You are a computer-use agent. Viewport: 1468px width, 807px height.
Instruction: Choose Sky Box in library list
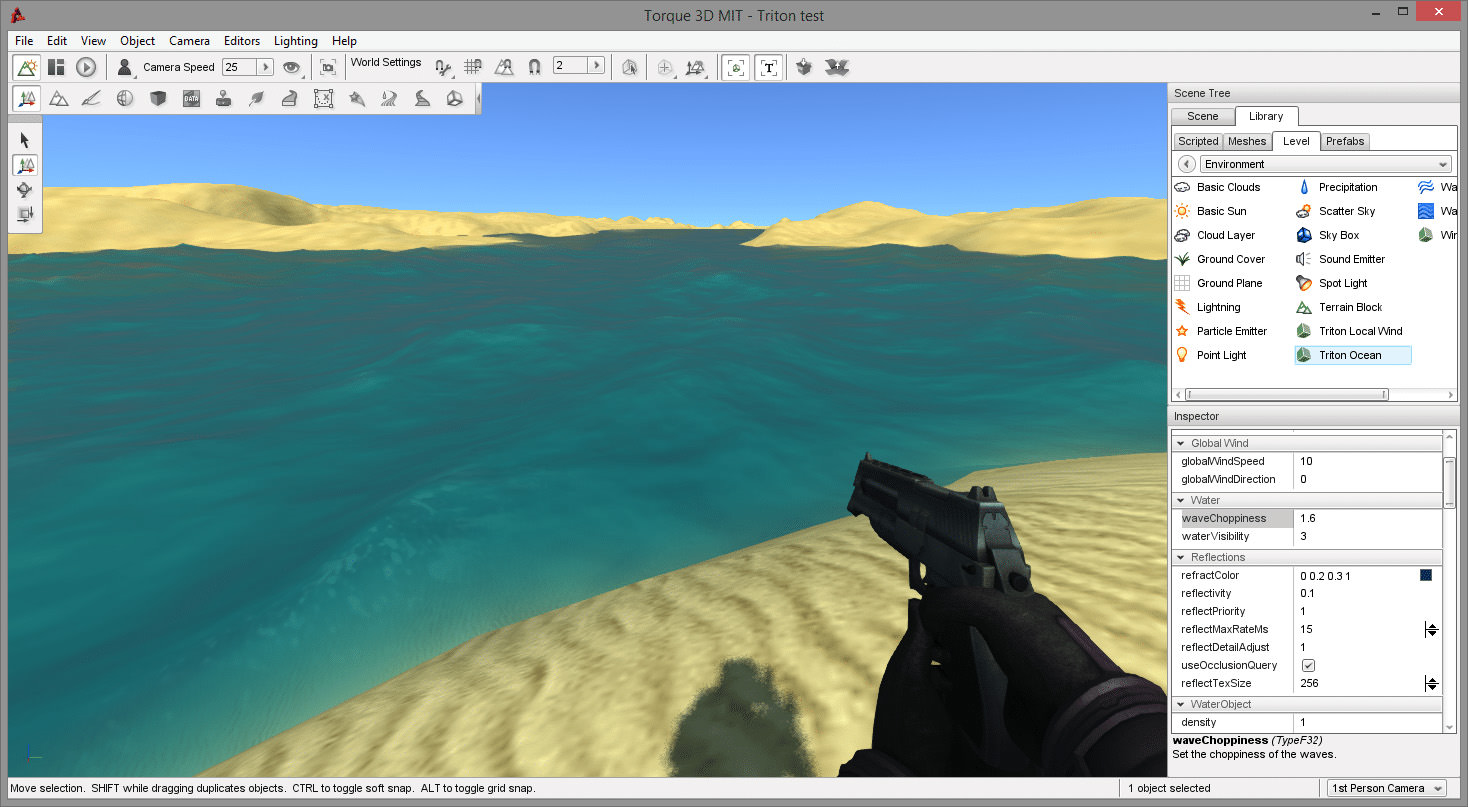coord(1338,235)
